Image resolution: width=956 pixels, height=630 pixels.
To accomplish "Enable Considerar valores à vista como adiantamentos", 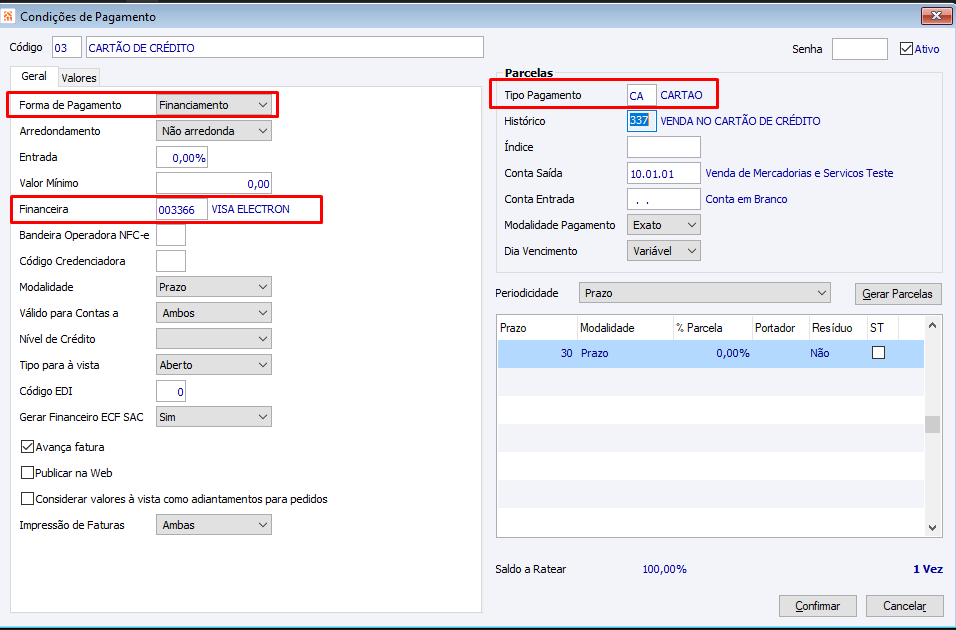I will coord(27,499).
